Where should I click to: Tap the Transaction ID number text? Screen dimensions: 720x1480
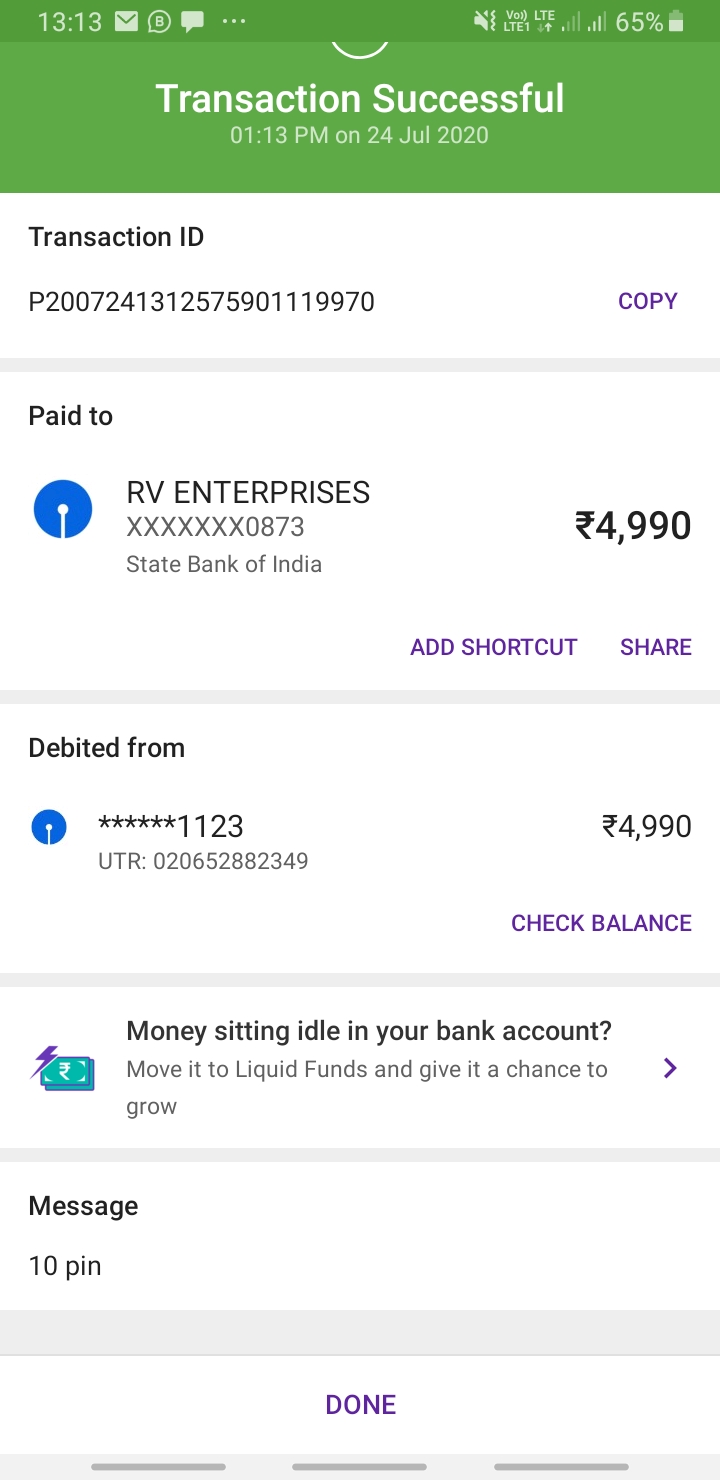201,302
